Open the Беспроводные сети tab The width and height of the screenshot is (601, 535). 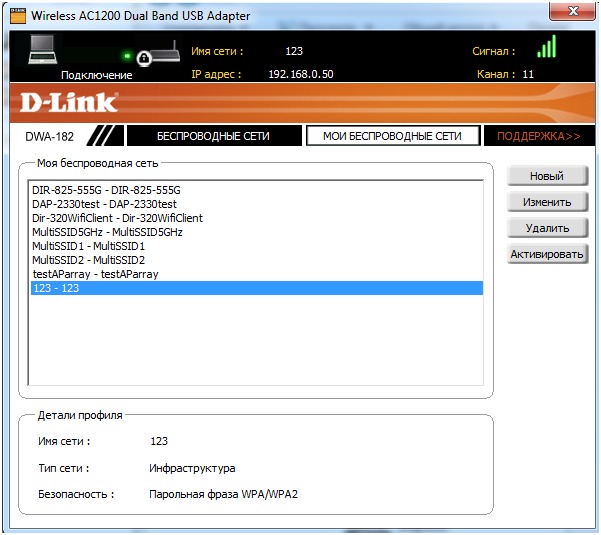[x=213, y=136]
